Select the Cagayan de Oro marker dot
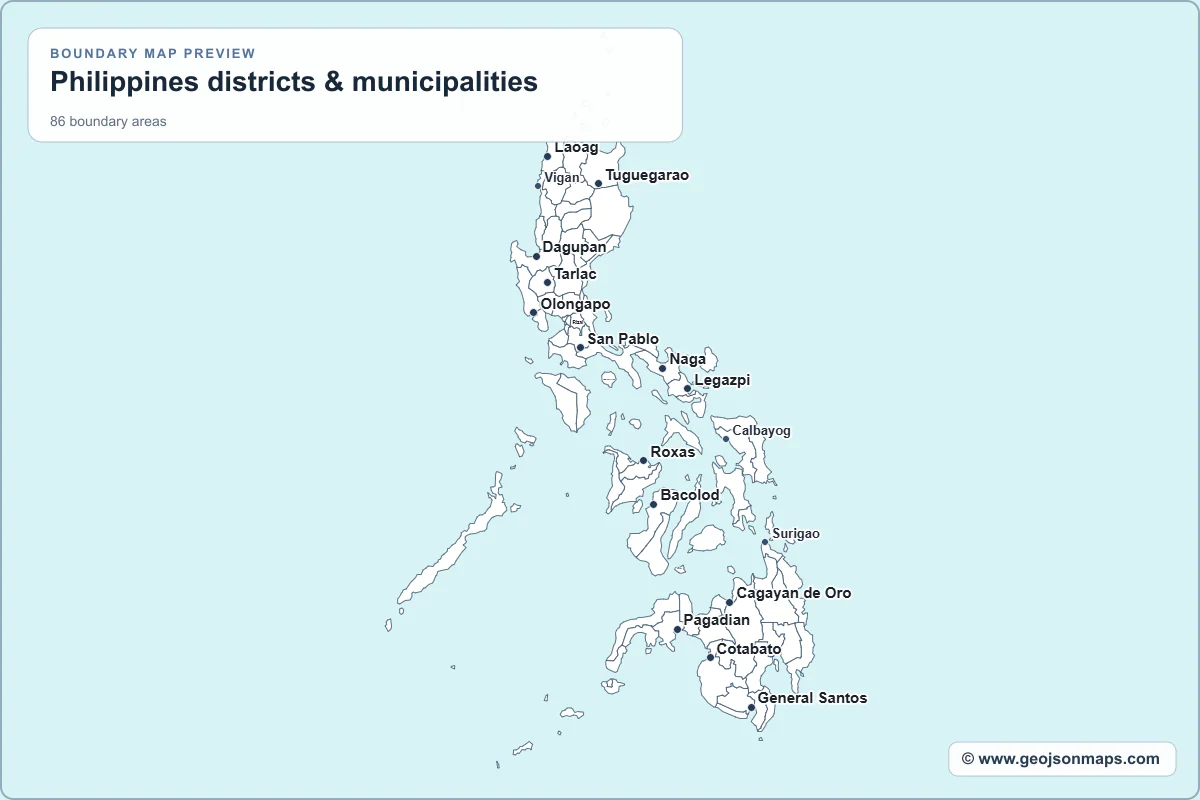Viewport: 1200px width, 800px height. tap(729, 603)
